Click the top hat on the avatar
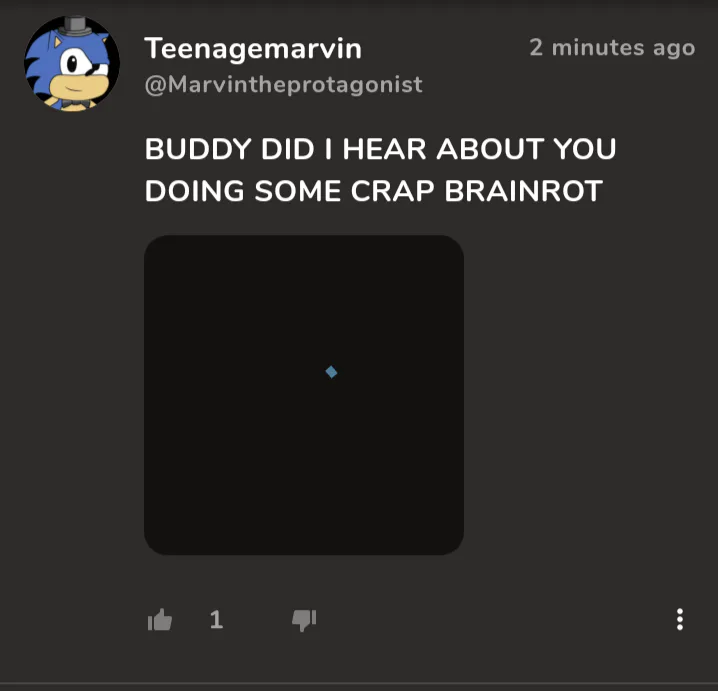The height and width of the screenshot is (691, 718). click(76, 26)
